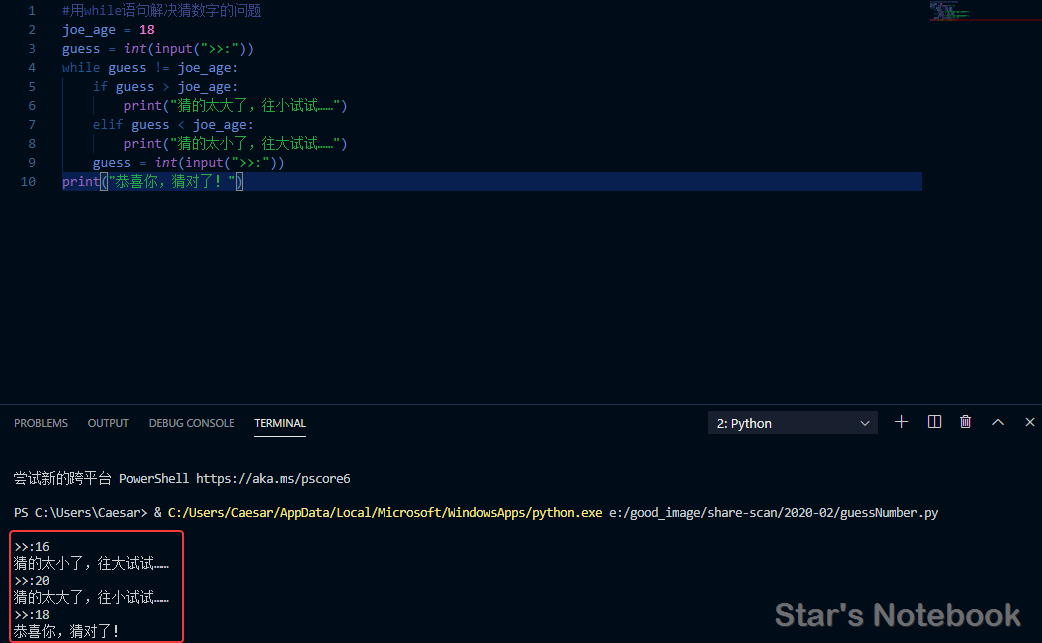Click line number 6 in the gutter
Viewport: 1042px width, 643px height.
[32, 106]
